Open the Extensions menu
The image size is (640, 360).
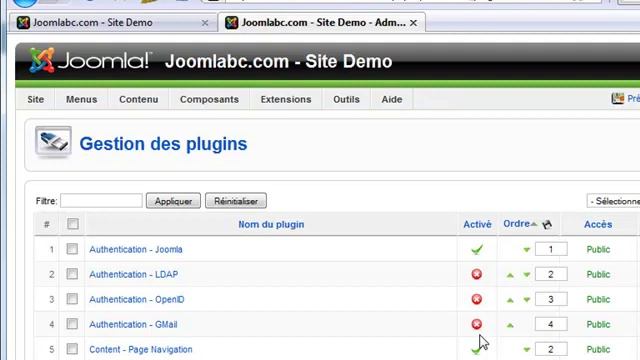pos(286,99)
